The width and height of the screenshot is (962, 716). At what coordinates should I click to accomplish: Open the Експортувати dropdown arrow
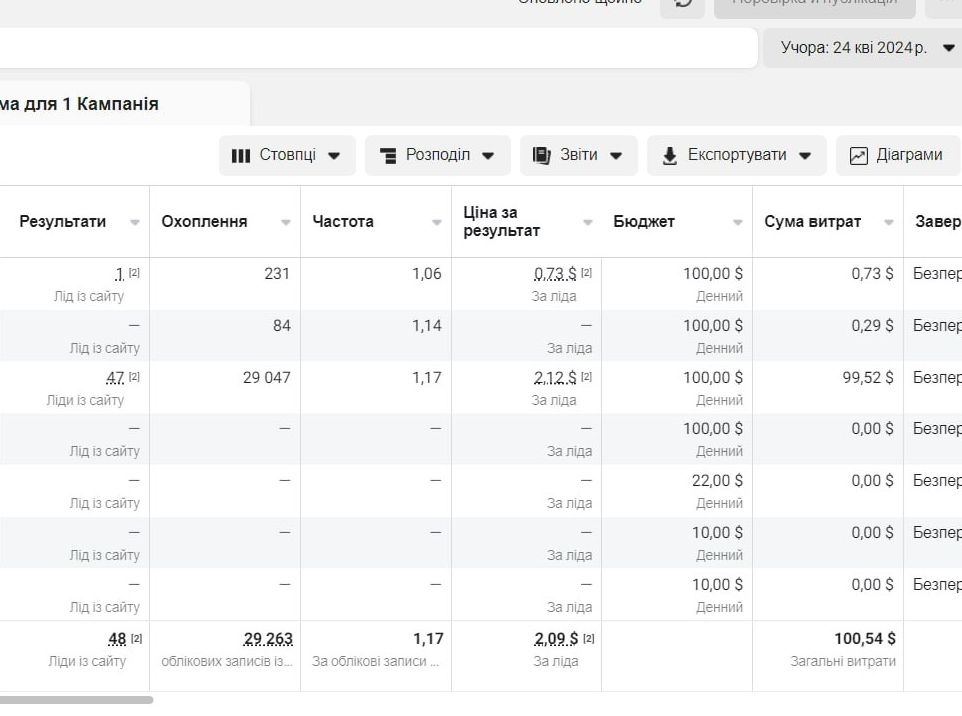pos(804,156)
